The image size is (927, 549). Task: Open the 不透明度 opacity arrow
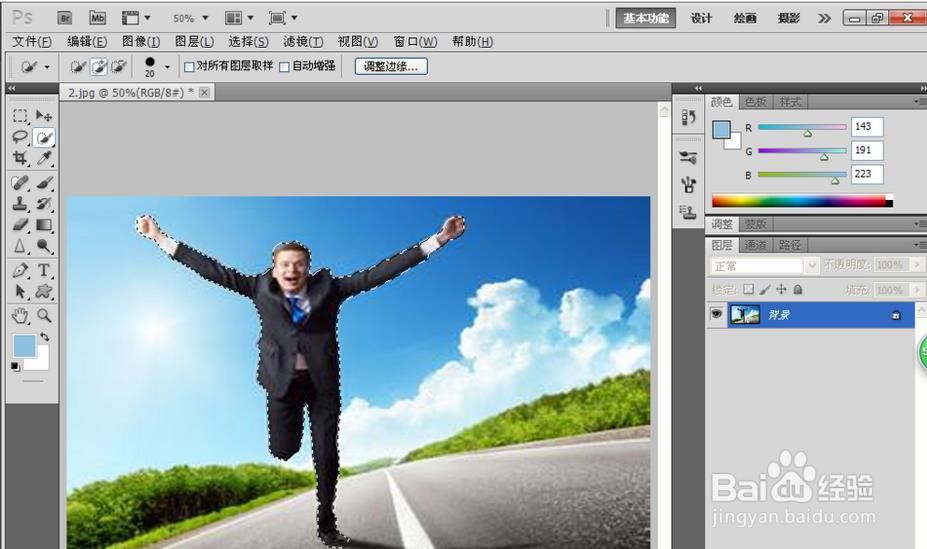tap(917, 265)
